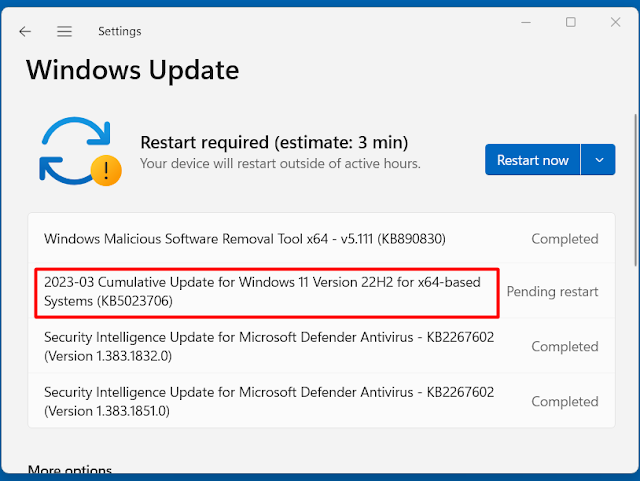
Task: Minimize the Settings window
Action: pyautogui.click(x=526, y=22)
